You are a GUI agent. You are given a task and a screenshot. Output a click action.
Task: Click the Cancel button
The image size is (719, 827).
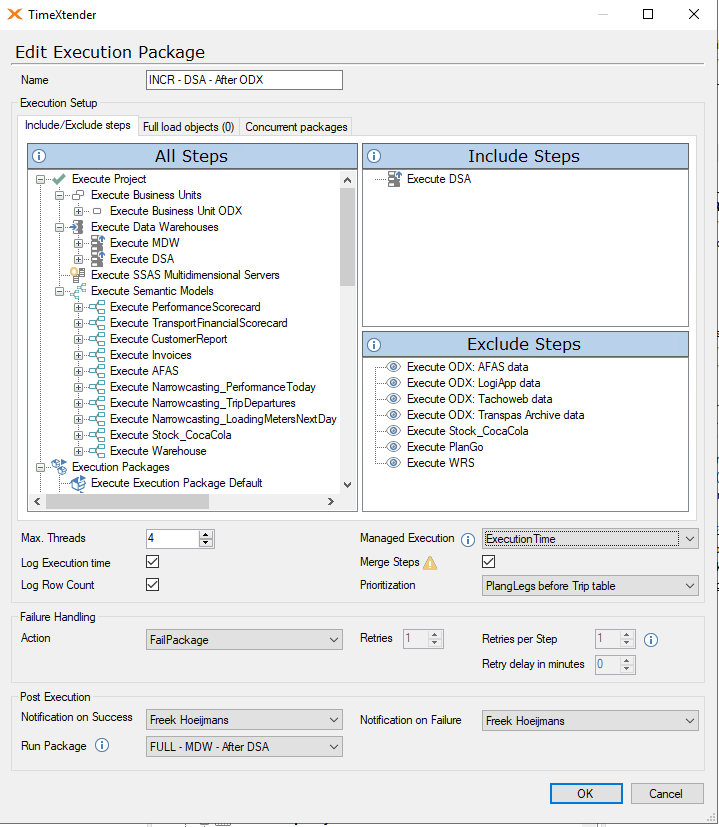tap(667, 794)
